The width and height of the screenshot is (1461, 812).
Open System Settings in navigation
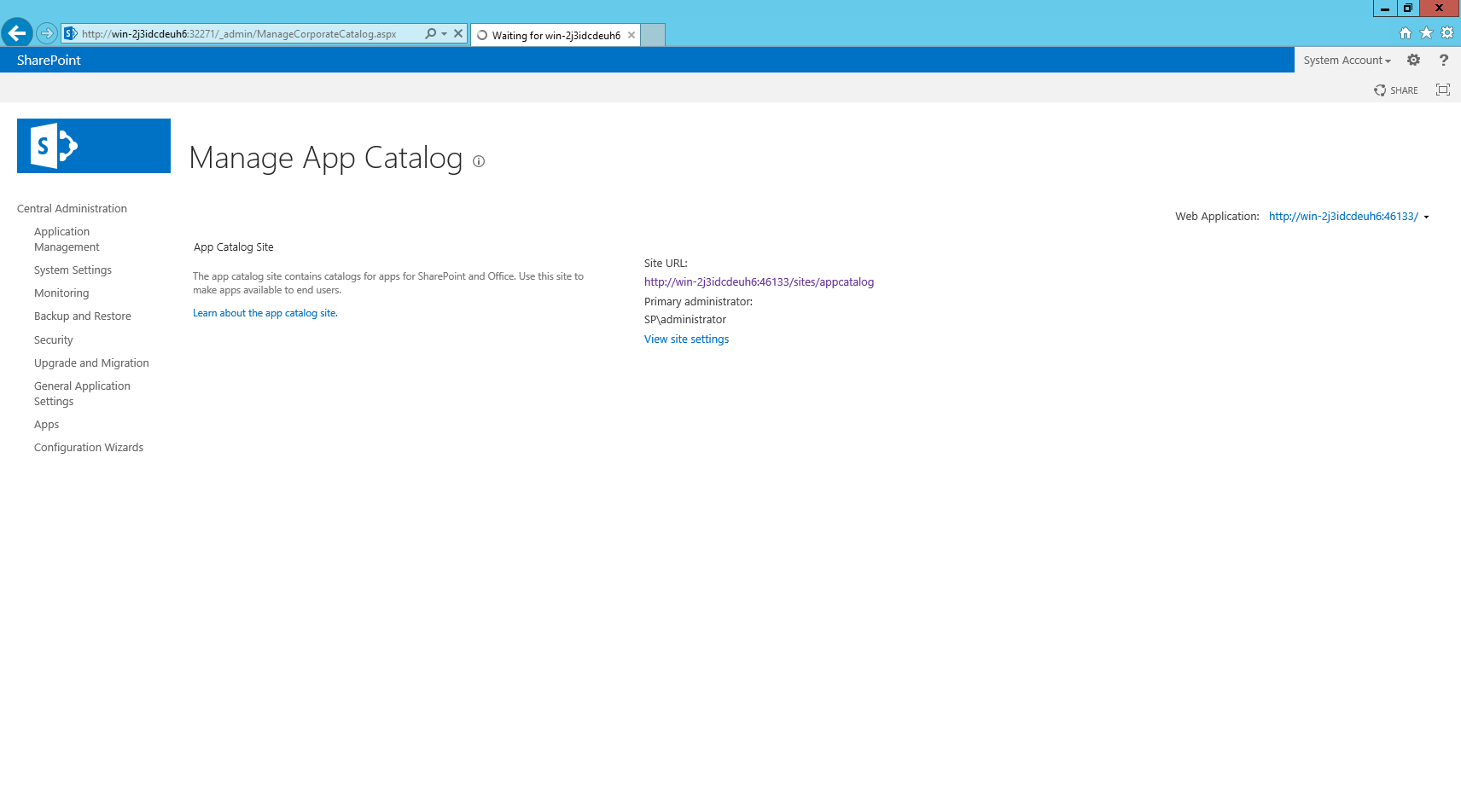tap(73, 270)
